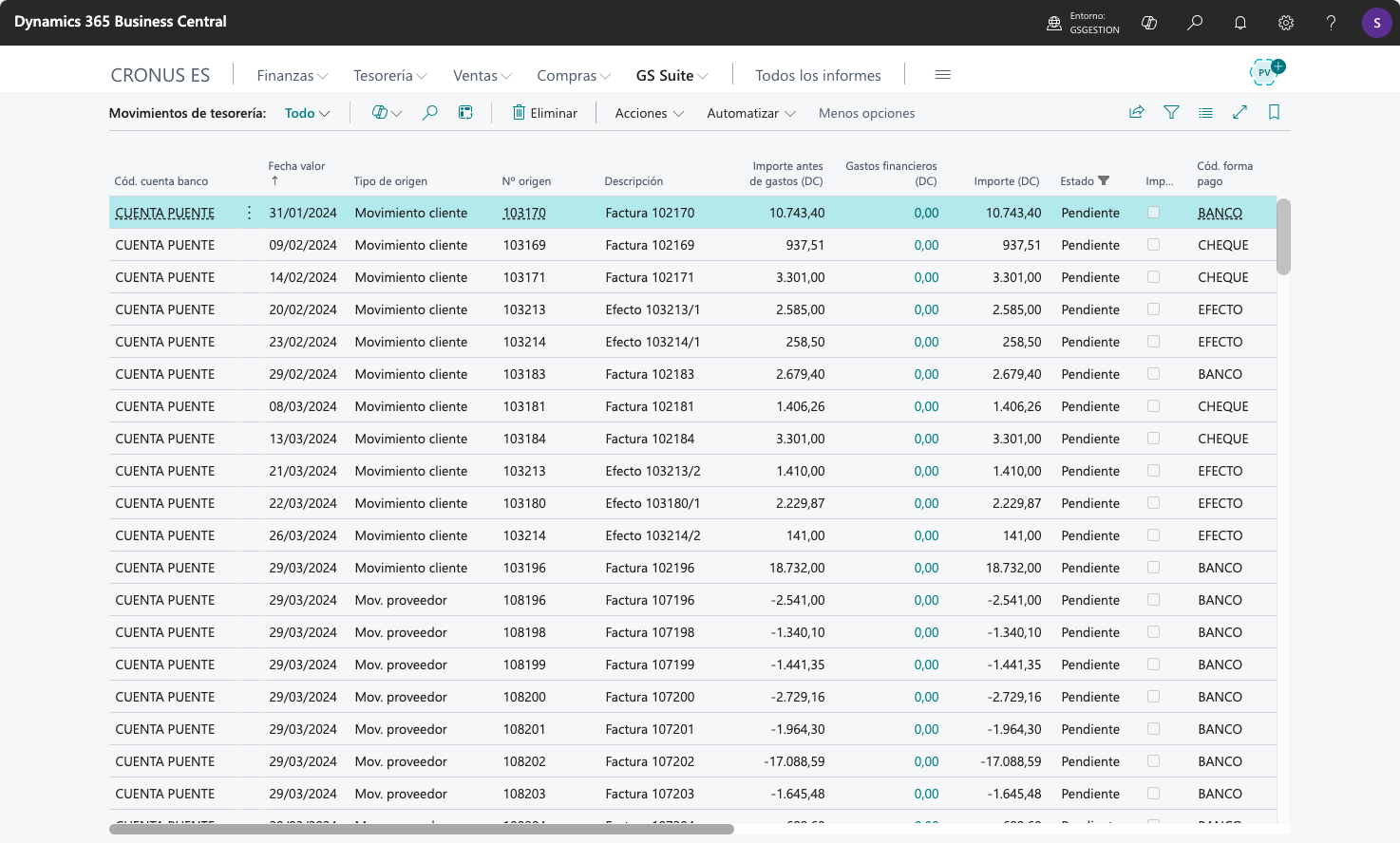Screen dimensions: 1400x843
Task: Open the Copilot icon in the top bar
Action: (1149, 23)
